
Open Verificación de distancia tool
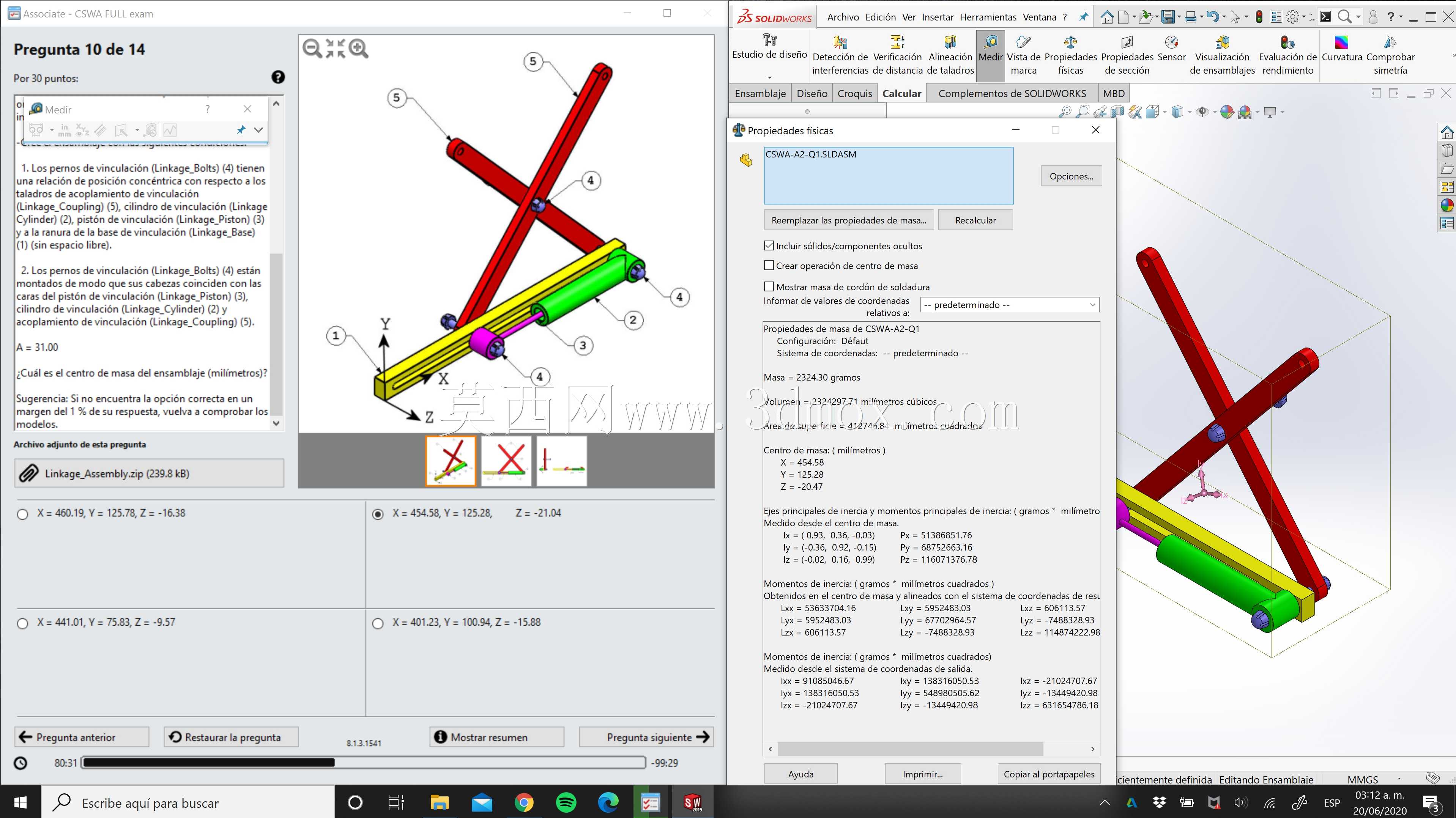[898, 55]
